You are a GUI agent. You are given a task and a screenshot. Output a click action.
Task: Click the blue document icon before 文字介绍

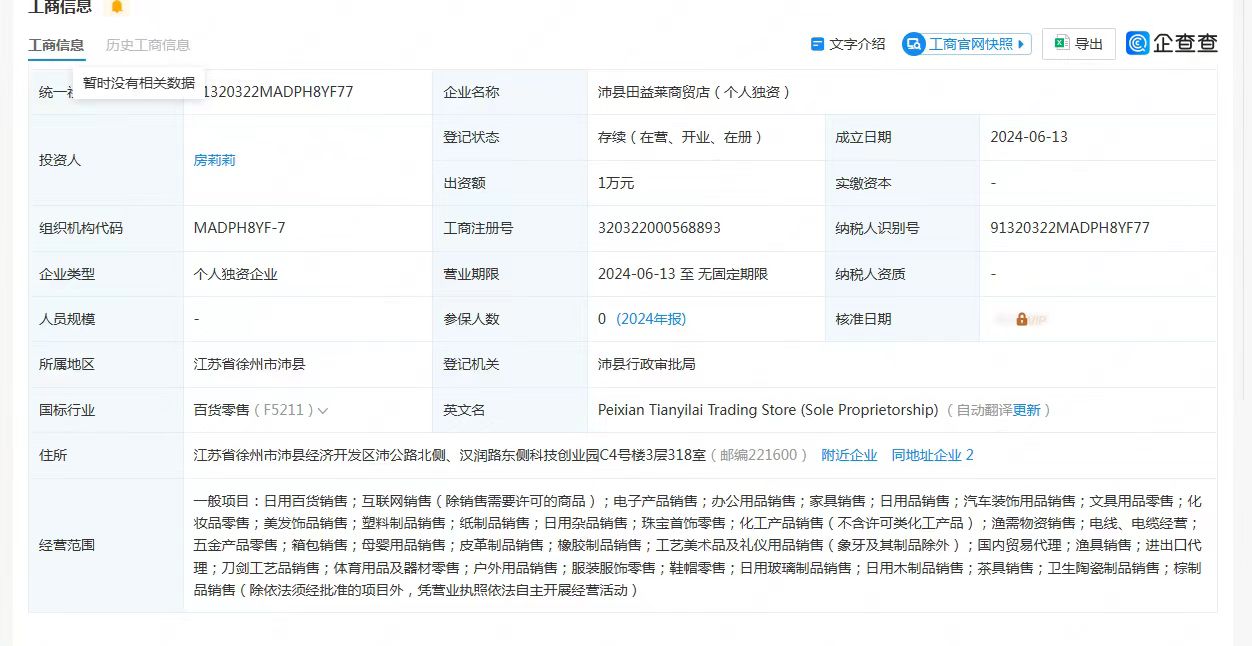click(x=816, y=43)
